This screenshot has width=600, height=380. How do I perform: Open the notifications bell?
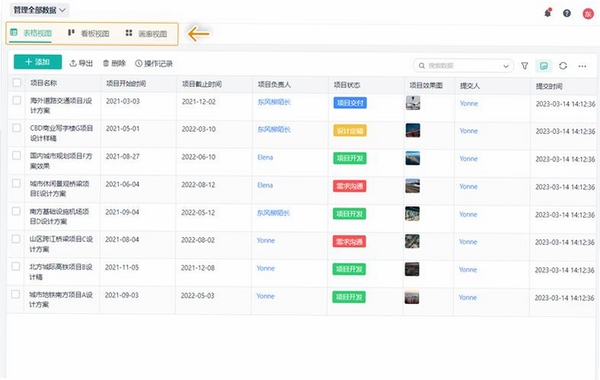(548, 13)
